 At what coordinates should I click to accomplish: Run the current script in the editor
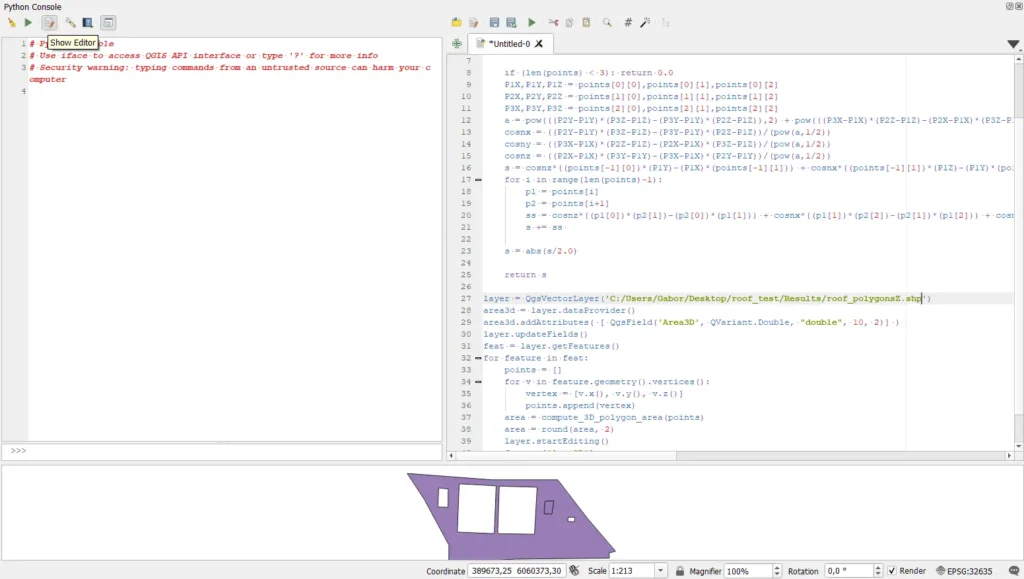coord(532,22)
